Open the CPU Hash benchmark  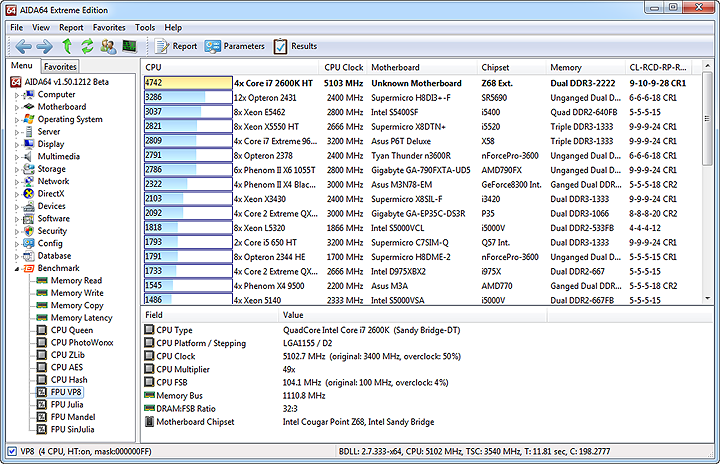pyautogui.click(x=69, y=379)
